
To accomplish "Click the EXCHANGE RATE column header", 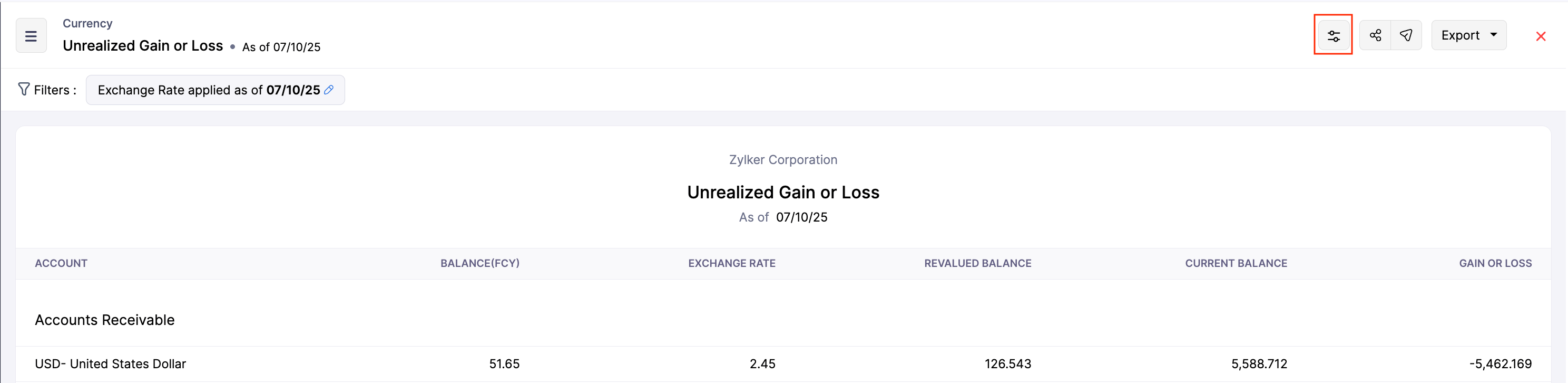I will 732,263.
